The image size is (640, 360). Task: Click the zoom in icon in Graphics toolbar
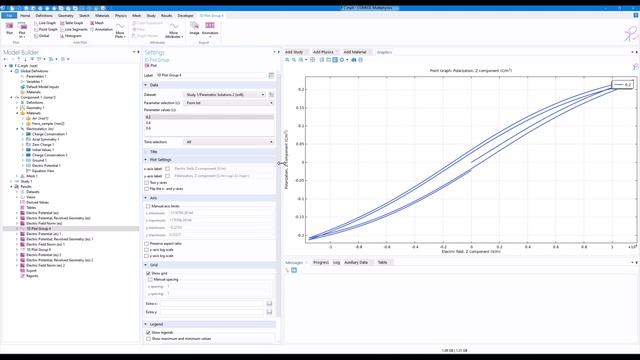(x=287, y=60)
